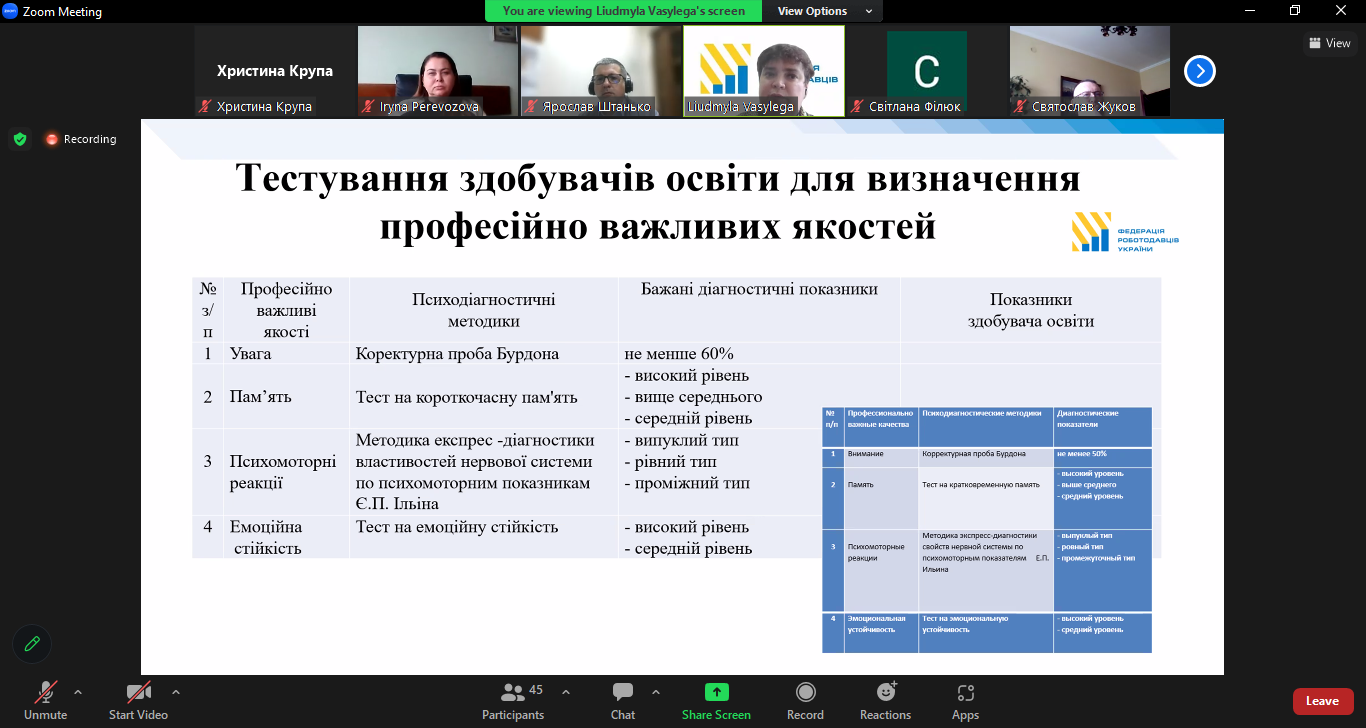The height and width of the screenshot is (728, 1366).
Task: Select Iryna Perevozova's video thumbnail
Action: pyautogui.click(x=438, y=70)
